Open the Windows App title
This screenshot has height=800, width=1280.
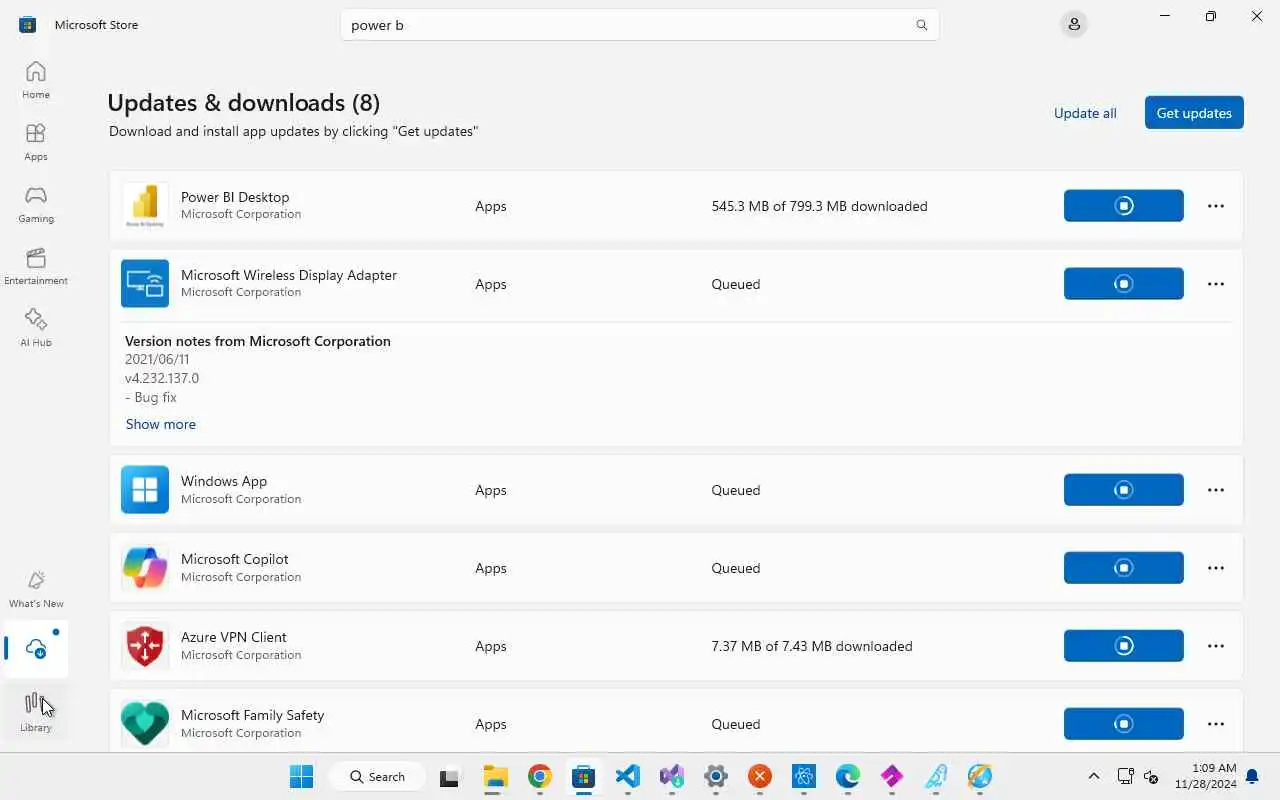point(224,481)
